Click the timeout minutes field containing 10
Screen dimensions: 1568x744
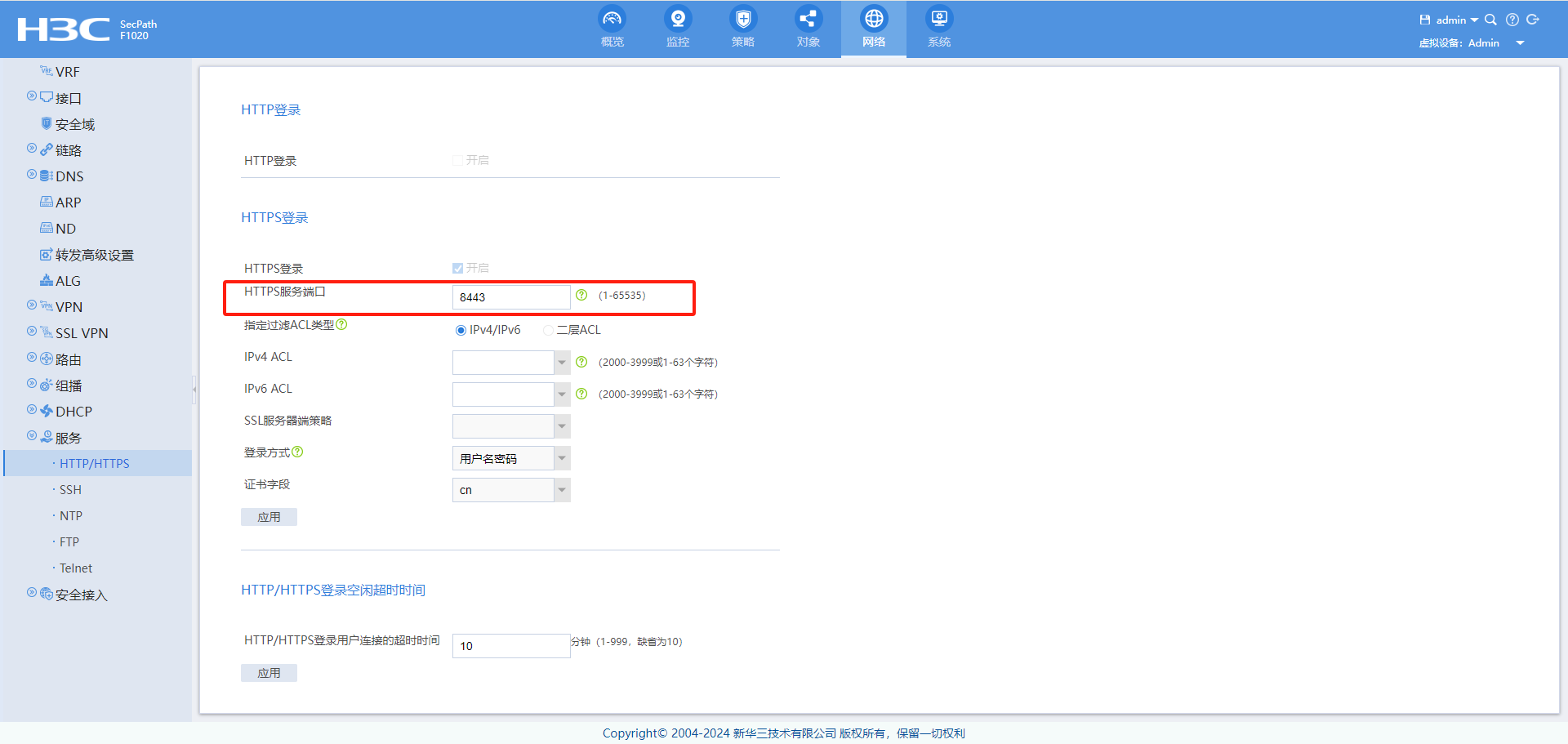[511, 646]
